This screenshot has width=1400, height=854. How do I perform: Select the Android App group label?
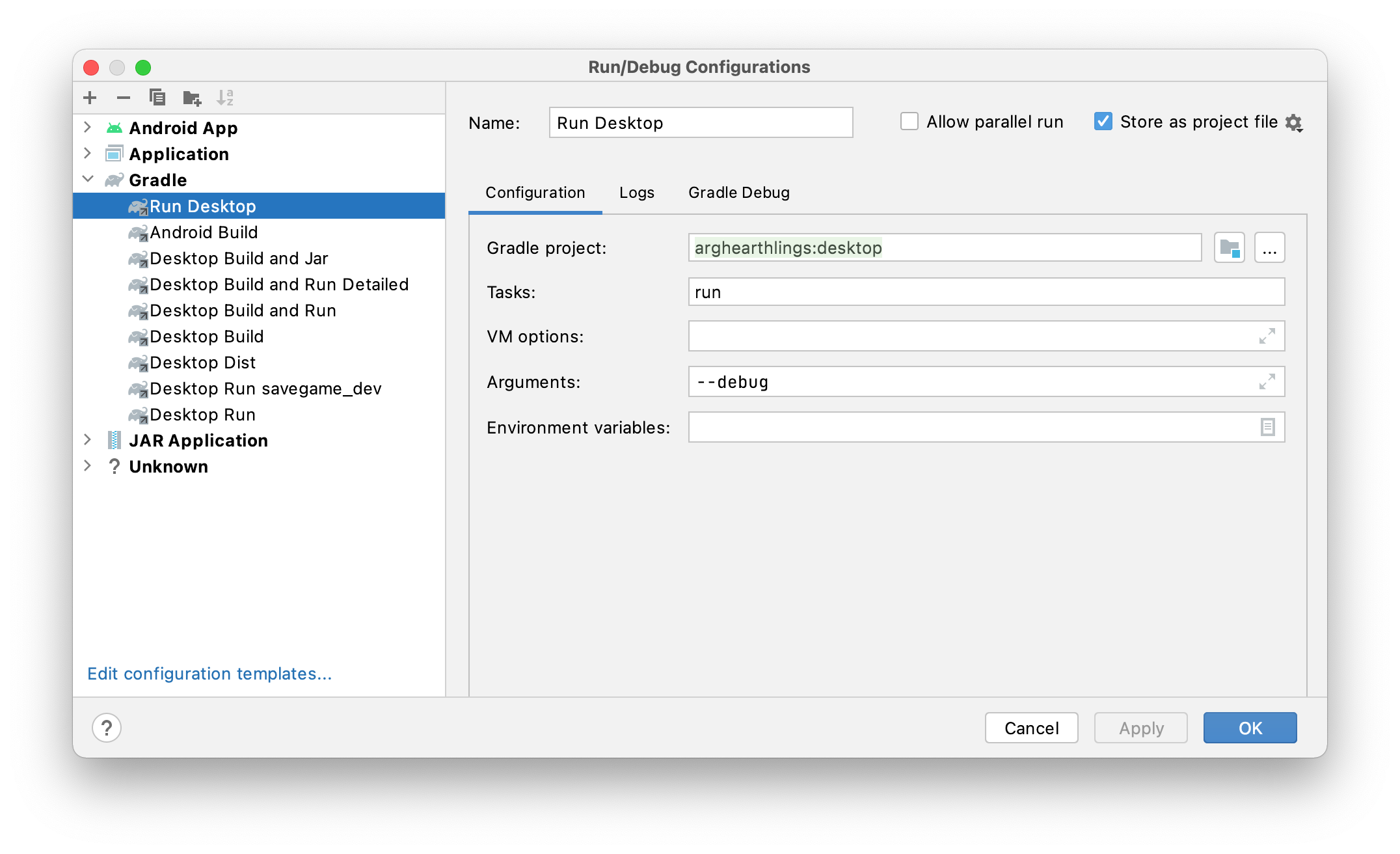tap(183, 128)
